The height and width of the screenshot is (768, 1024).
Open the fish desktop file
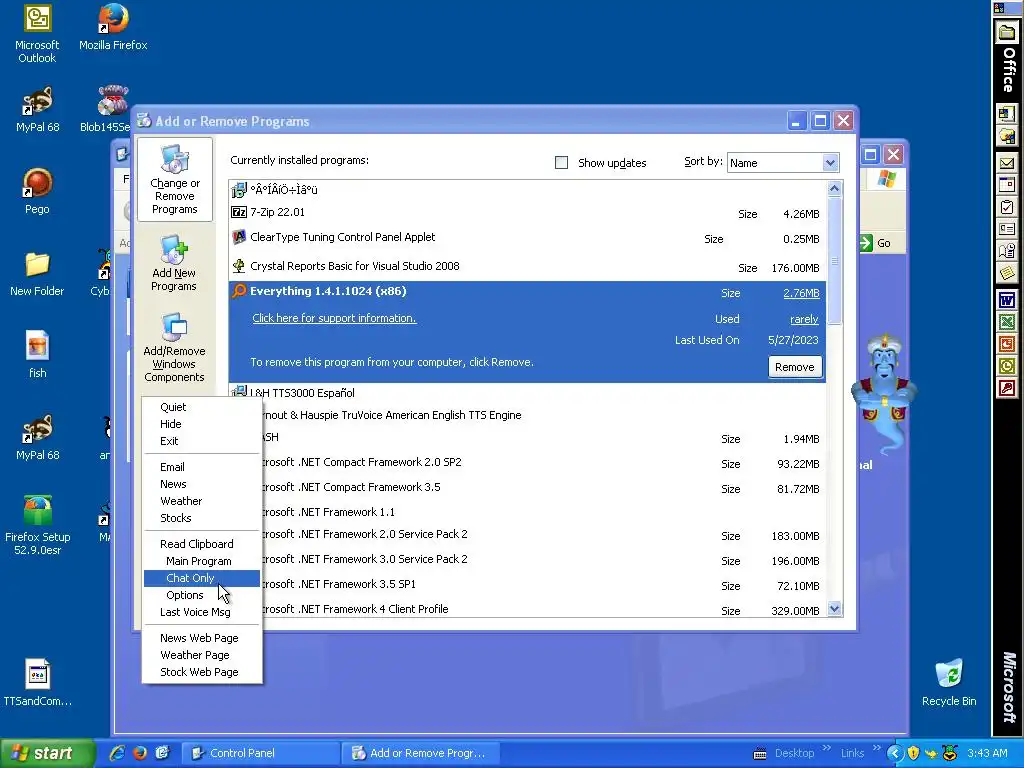point(37,355)
